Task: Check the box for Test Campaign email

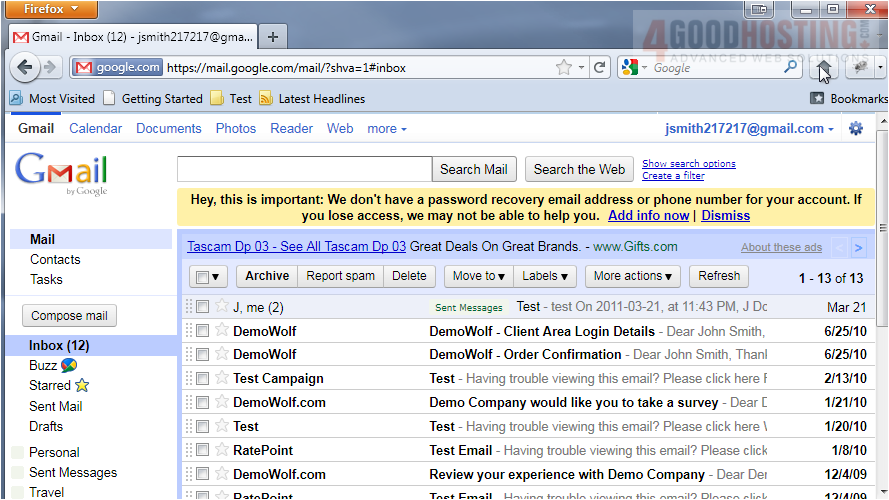Action: pos(203,379)
